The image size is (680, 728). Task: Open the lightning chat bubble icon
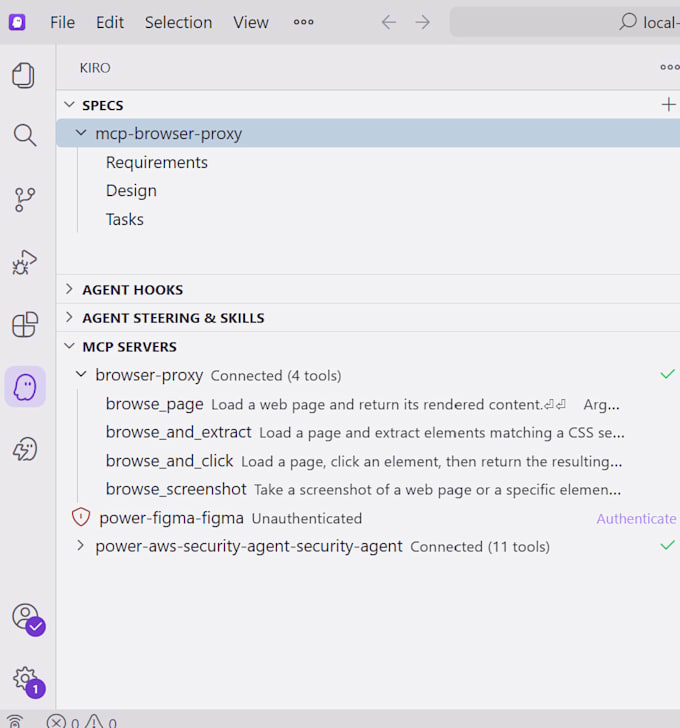[25, 449]
